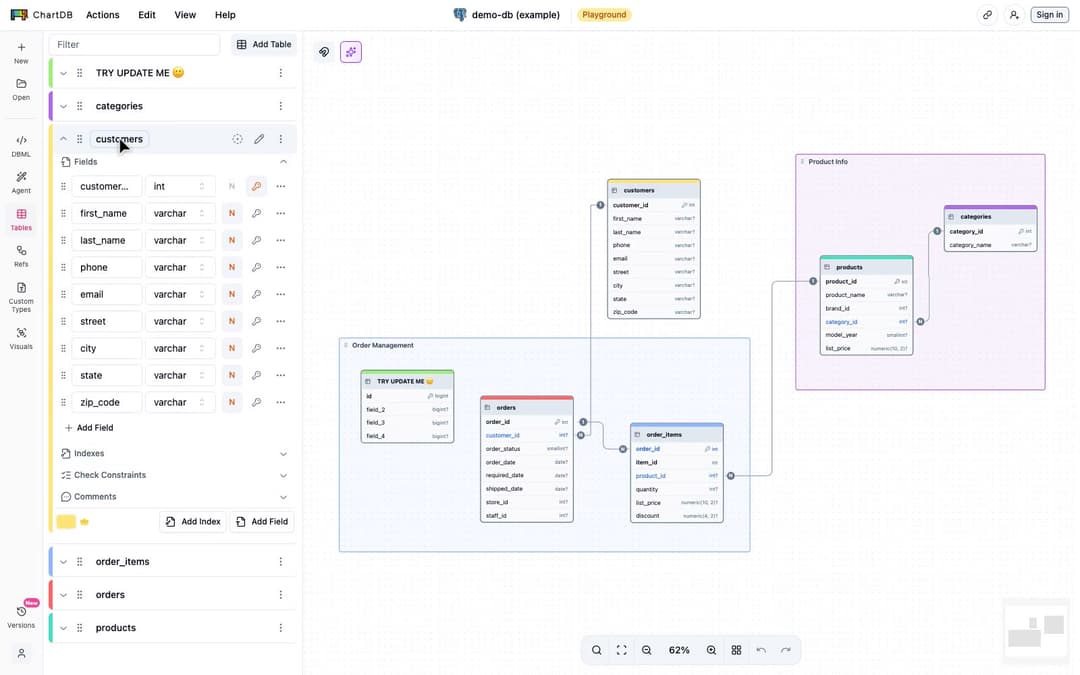Expand the products table
Screen dimensions: 1080x675
pos(63,628)
